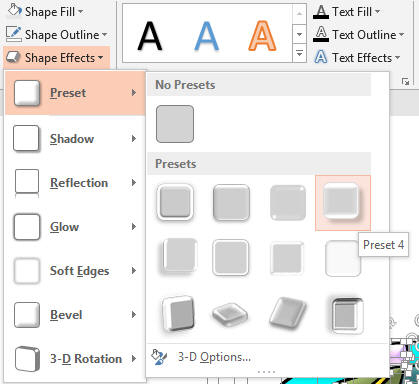The image size is (419, 384).
Task: Choose the No Presets thumbnail
Action: tap(175, 124)
